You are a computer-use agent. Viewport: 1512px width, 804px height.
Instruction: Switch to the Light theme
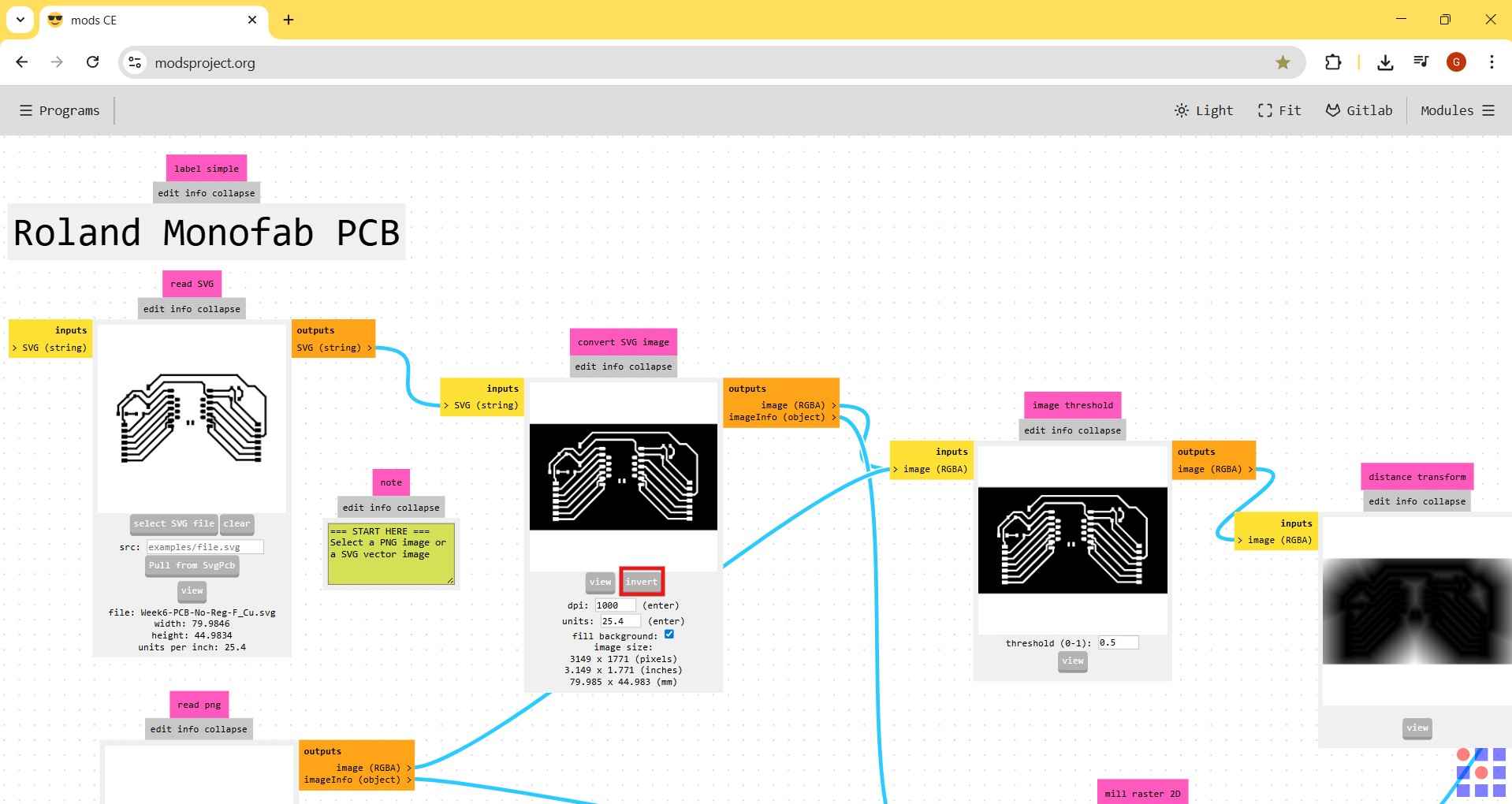click(x=1204, y=110)
